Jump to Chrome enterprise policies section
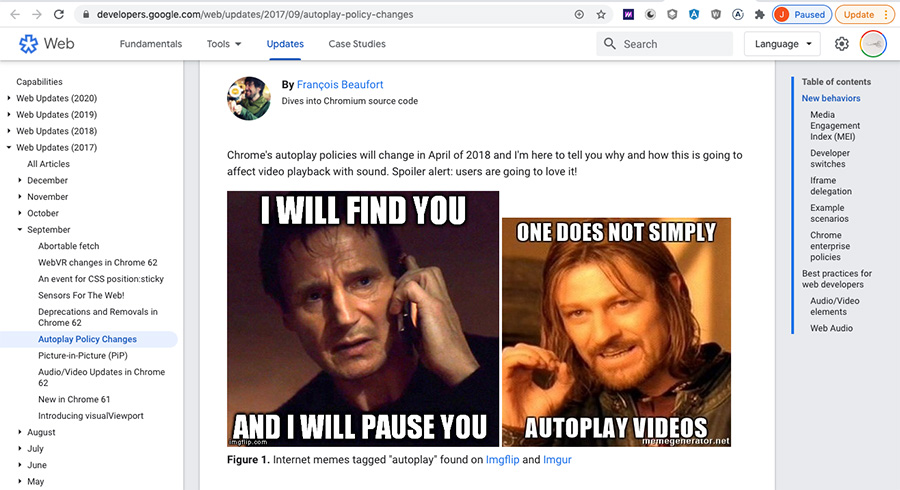The width and height of the screenshot is (900, 490). point(830,246)
